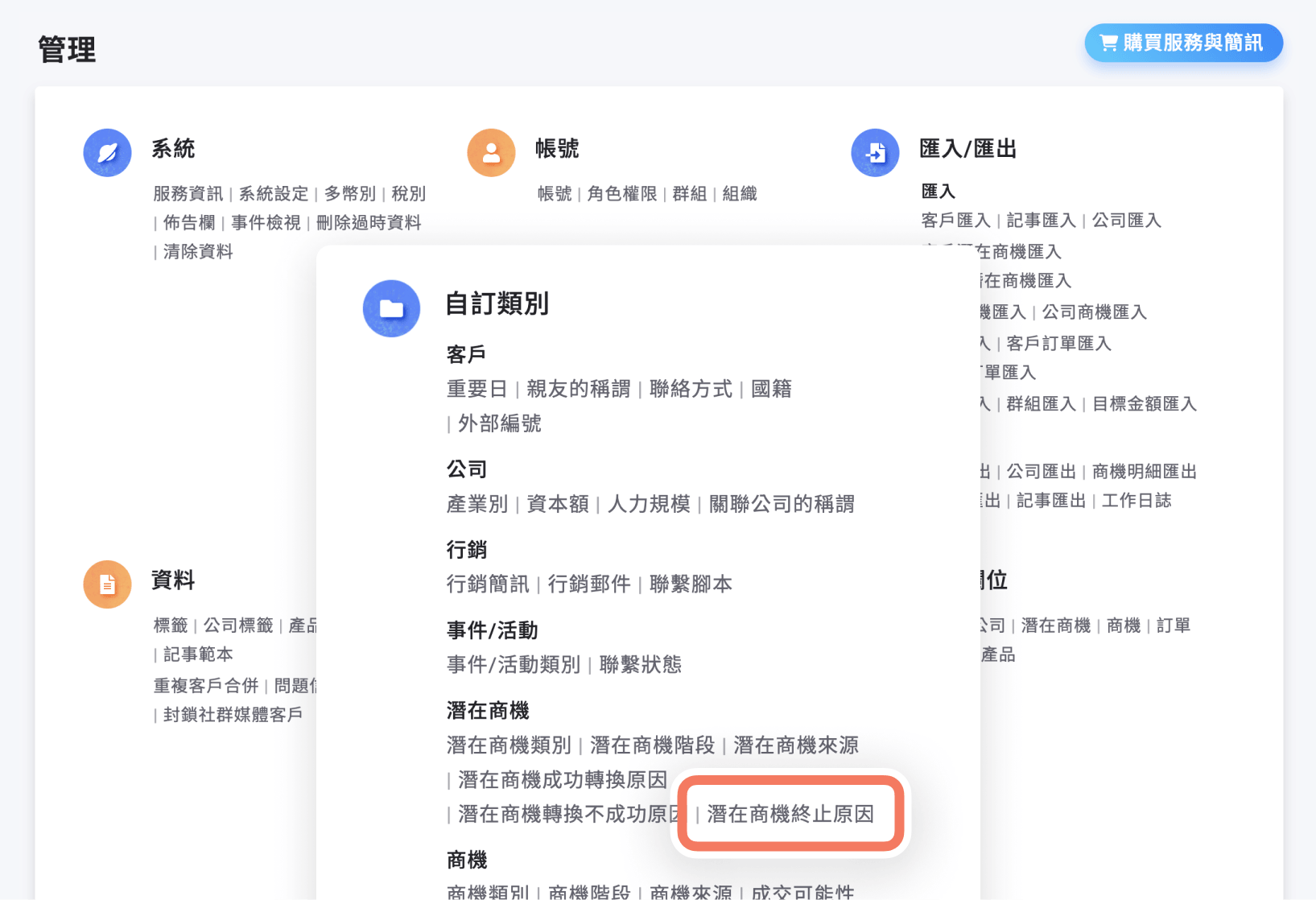Select 記事匯出 link
Image resolution: width=1316 pixels, height=900 pixels.
1051,501
